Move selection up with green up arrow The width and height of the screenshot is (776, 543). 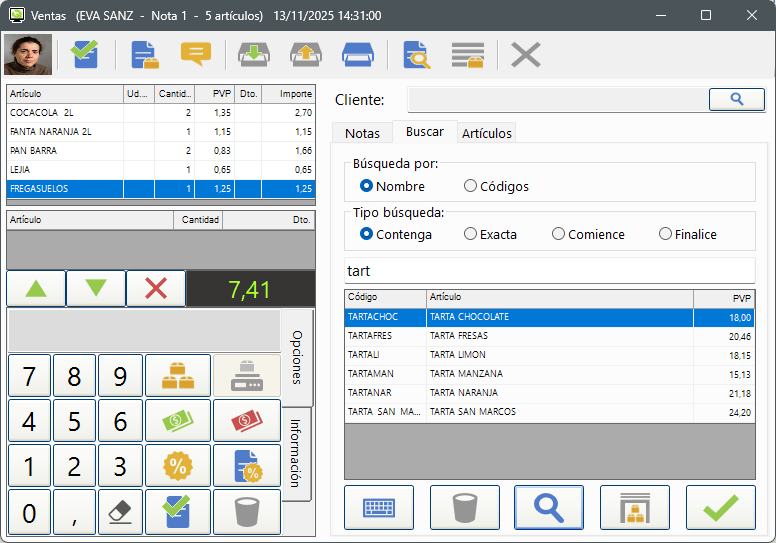(36, 289)
